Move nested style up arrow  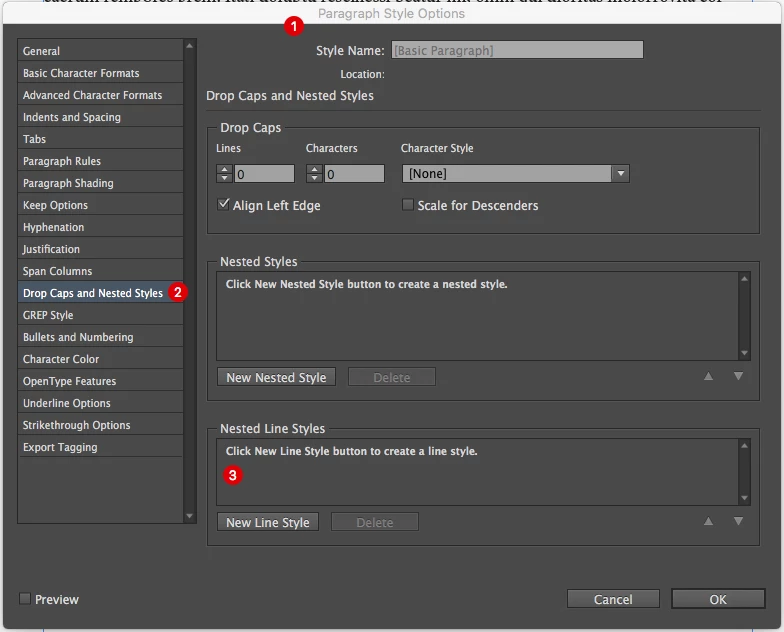[x=708, y=376]
